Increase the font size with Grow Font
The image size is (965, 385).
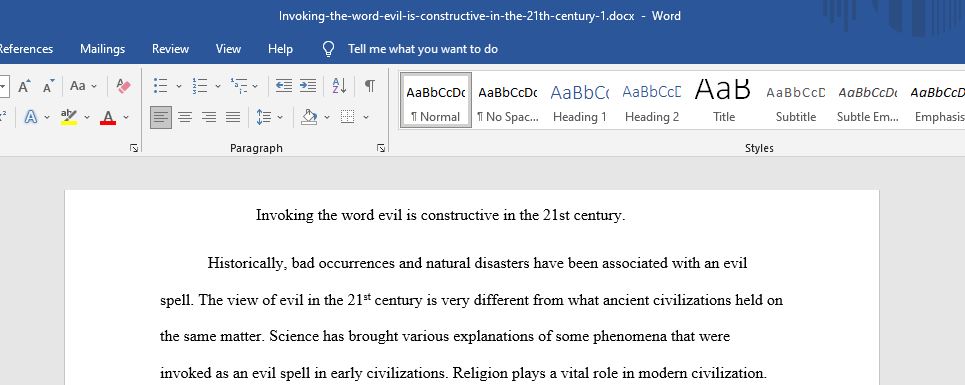[24, 86]
